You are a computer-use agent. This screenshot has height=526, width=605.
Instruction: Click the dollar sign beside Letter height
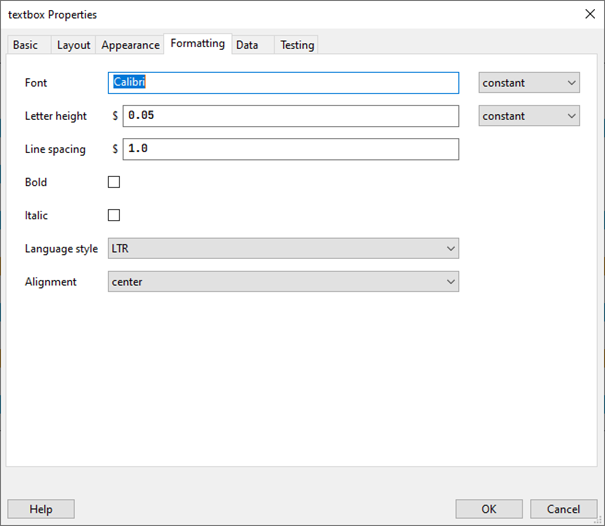coord(115,116)
